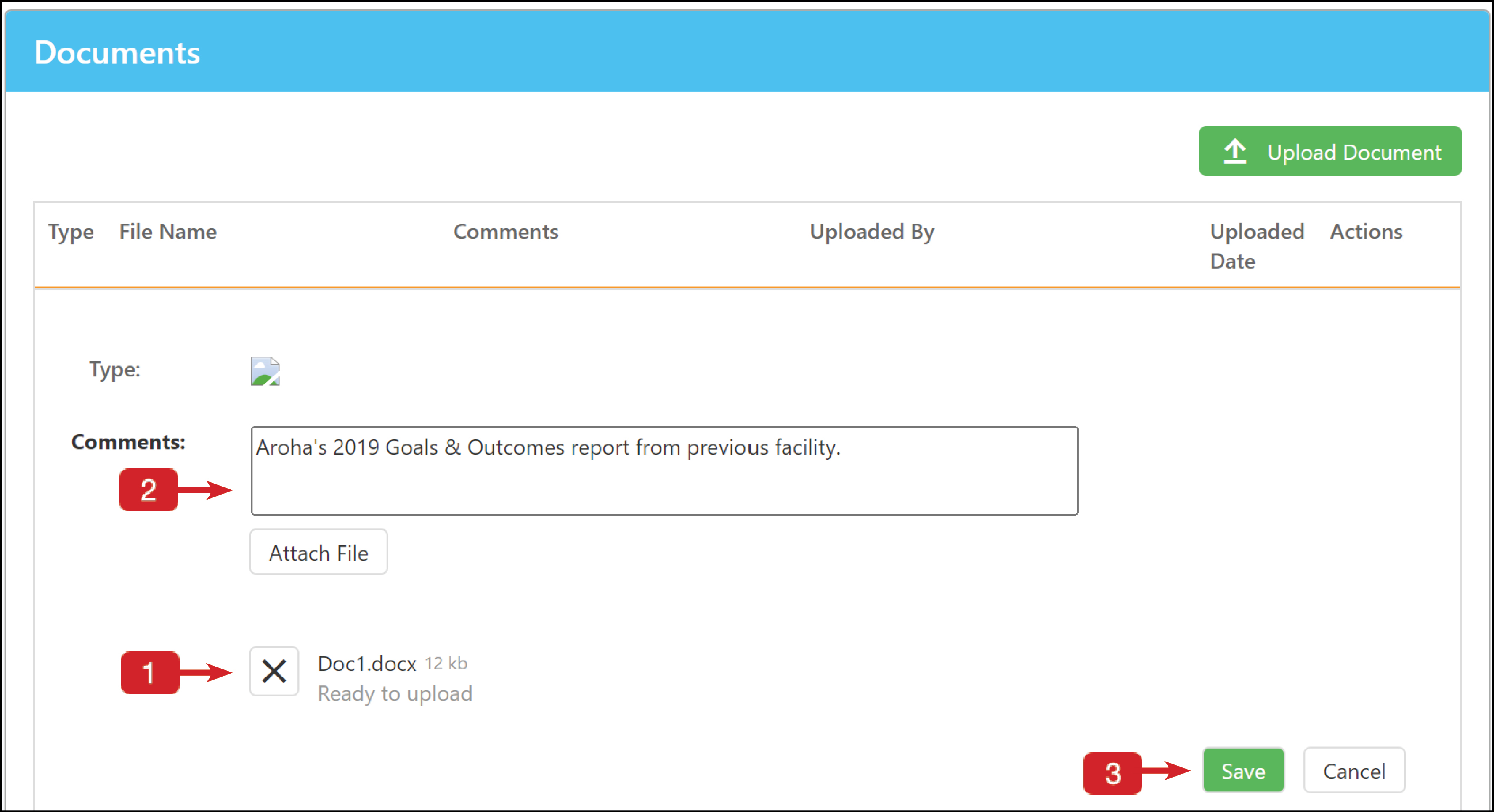Click the Documents panel title

coord(117,52)
